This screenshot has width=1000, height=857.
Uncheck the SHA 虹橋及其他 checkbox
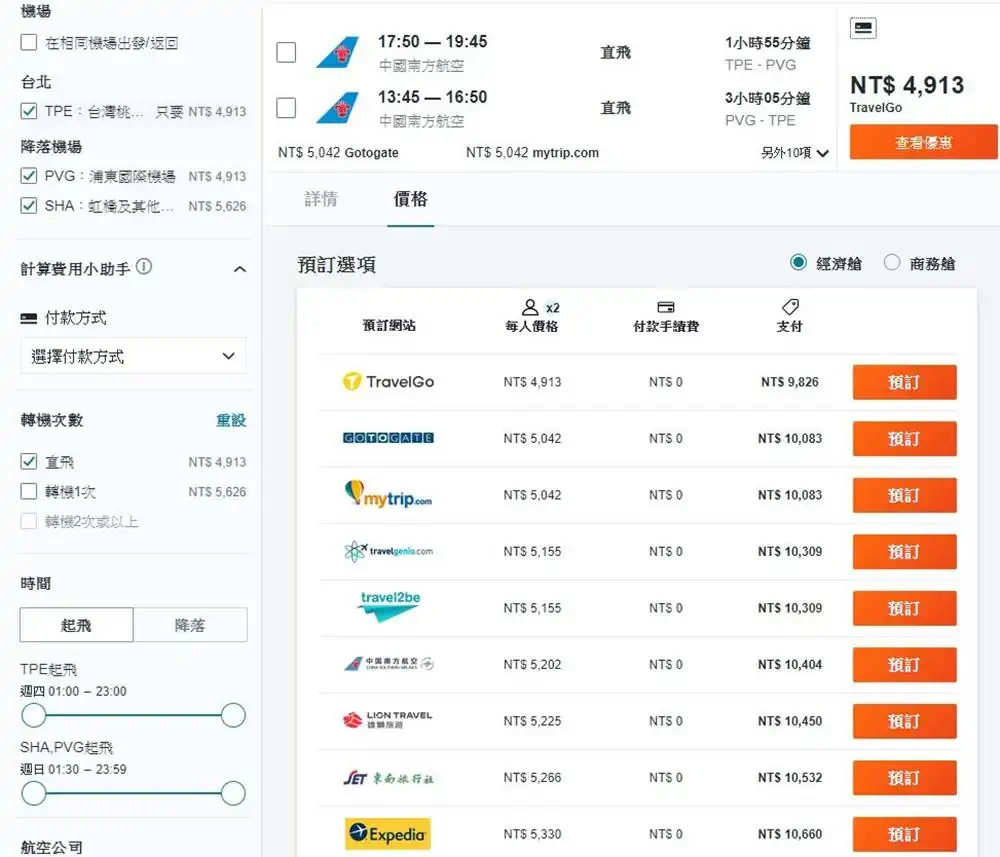[29, 205]
